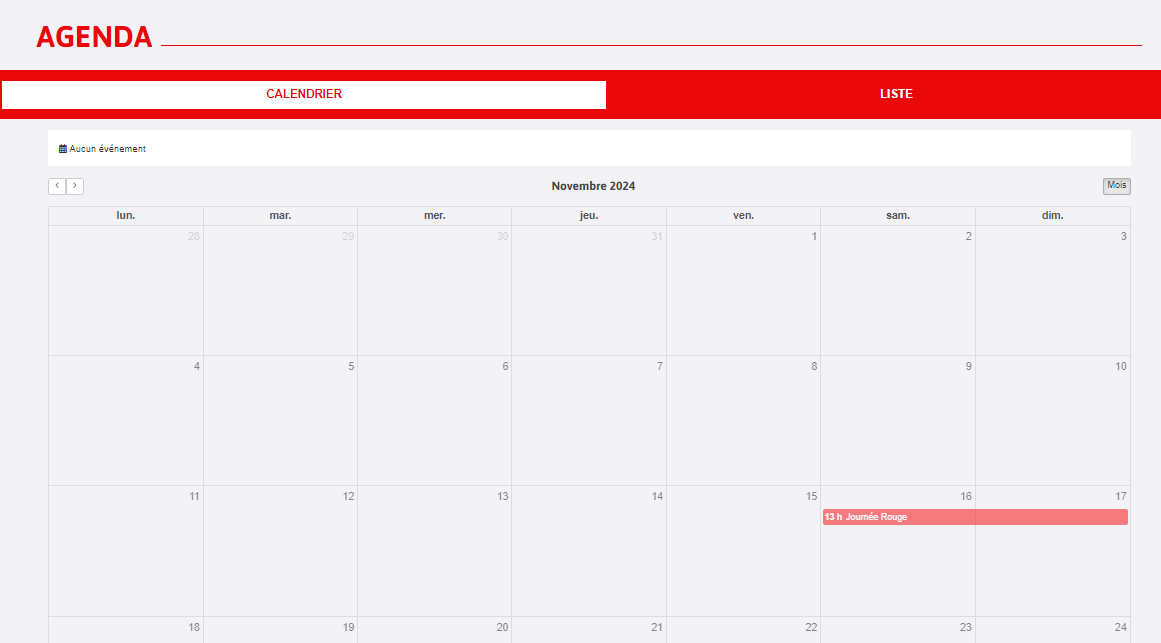Open the Journée Rouge event

[975, 517]
